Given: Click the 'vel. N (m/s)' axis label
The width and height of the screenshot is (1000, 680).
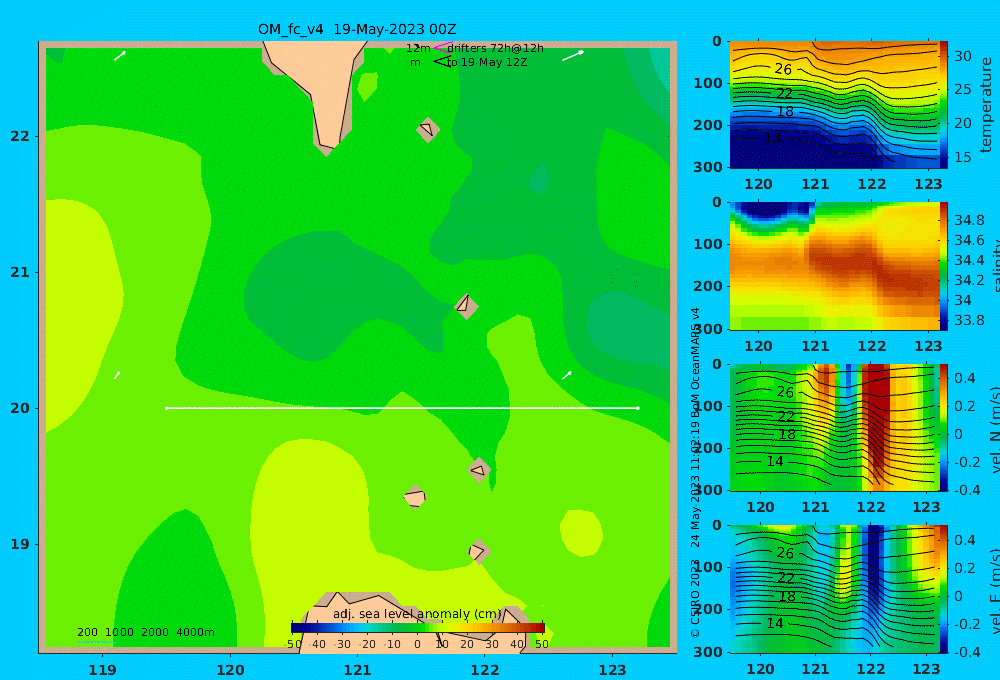Looking at the screenshot, I should click(996, 429).
